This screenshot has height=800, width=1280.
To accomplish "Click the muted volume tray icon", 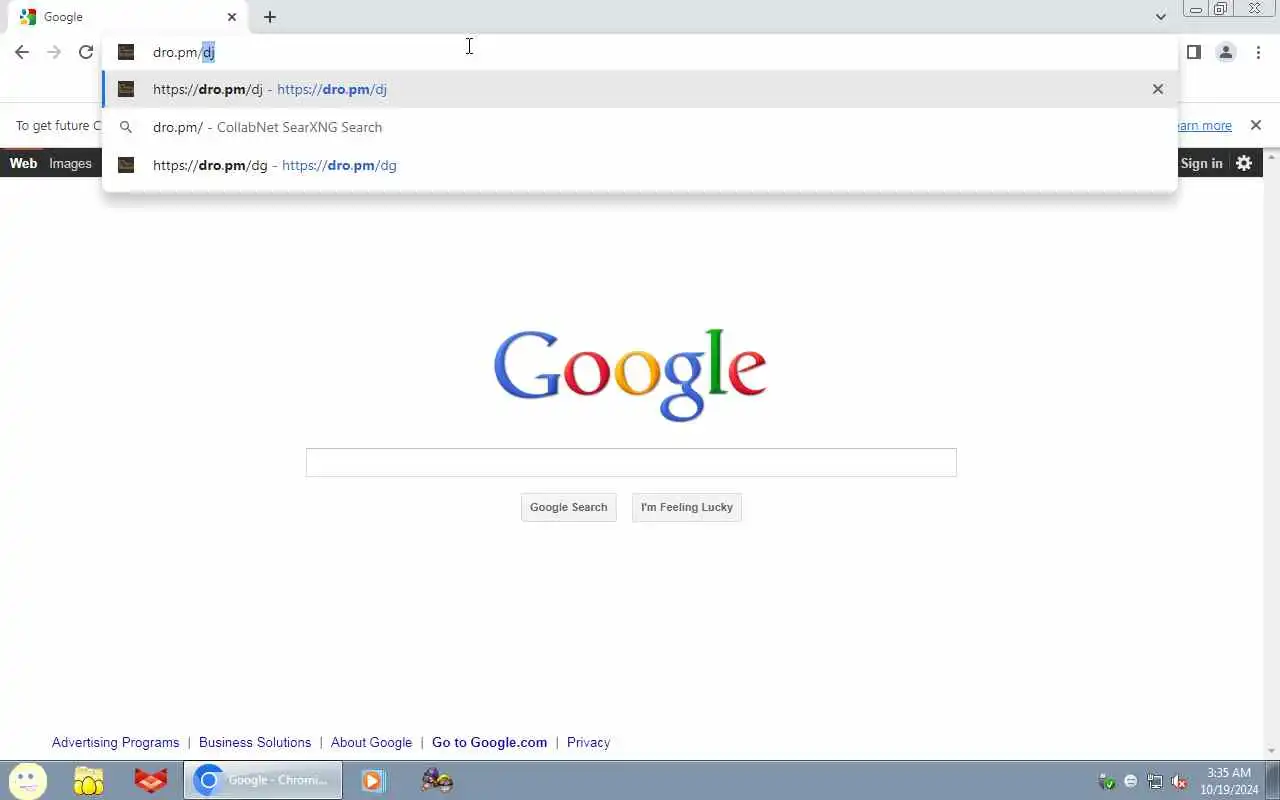I will pos(1179,781).
